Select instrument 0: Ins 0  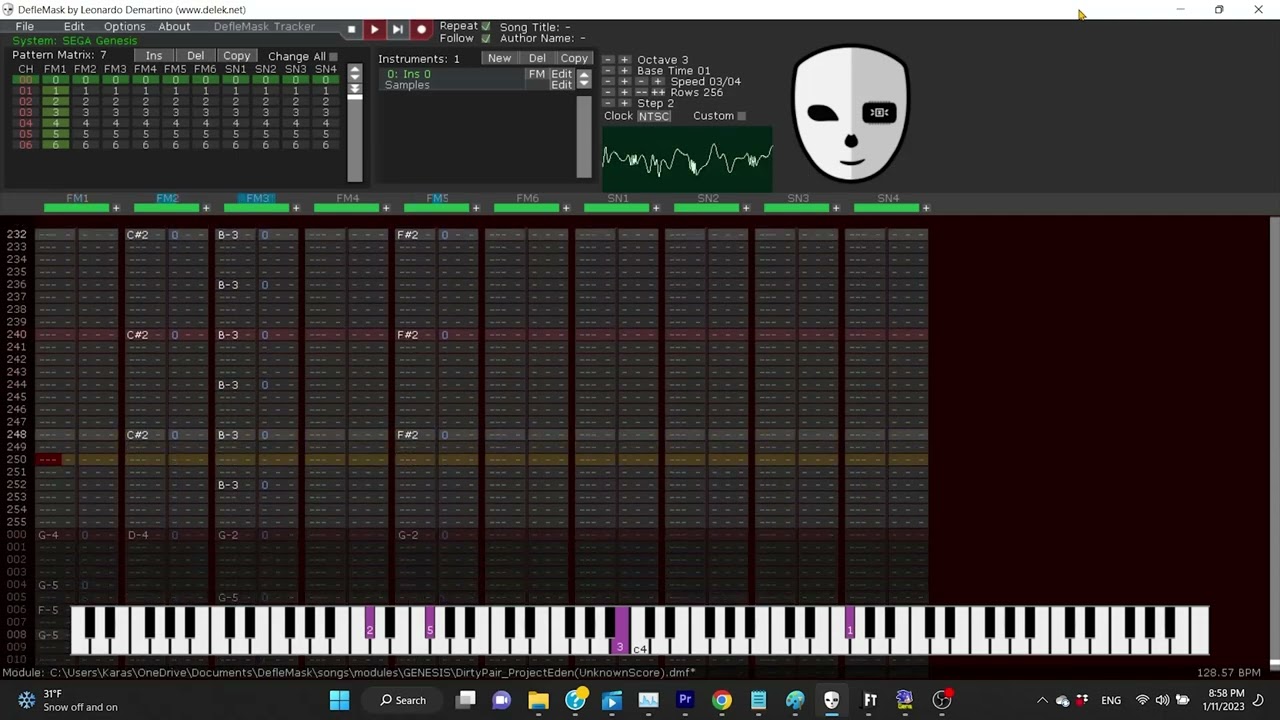(409, 75)
